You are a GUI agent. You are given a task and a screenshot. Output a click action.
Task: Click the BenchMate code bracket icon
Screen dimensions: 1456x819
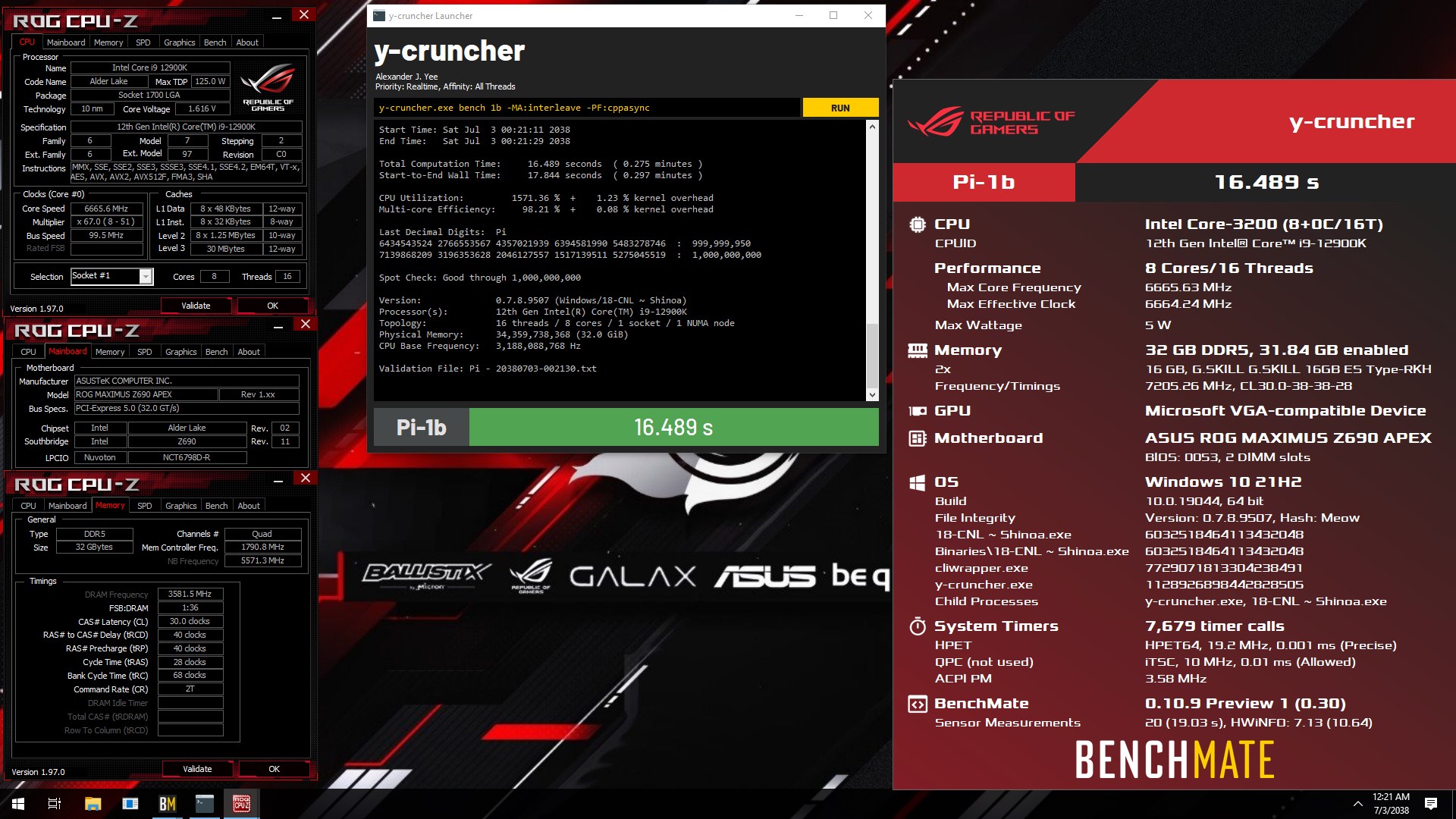[x=918, y=704]
